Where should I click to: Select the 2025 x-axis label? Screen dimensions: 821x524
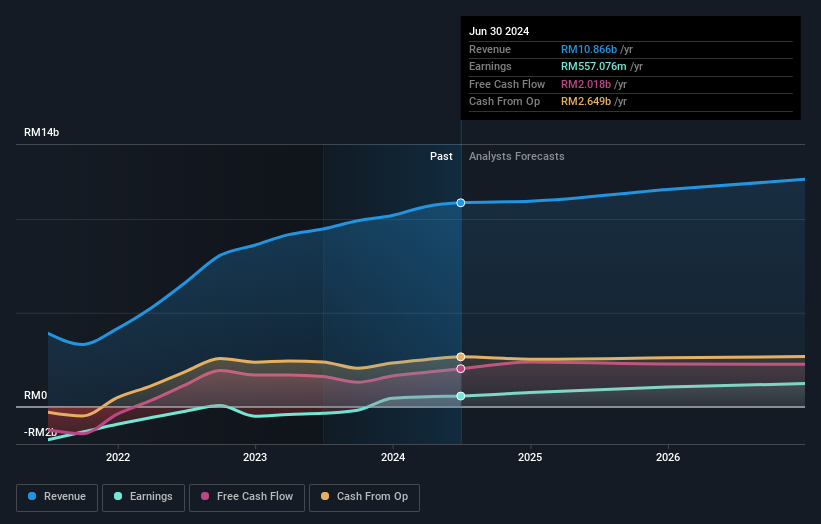tap(530, 457)
